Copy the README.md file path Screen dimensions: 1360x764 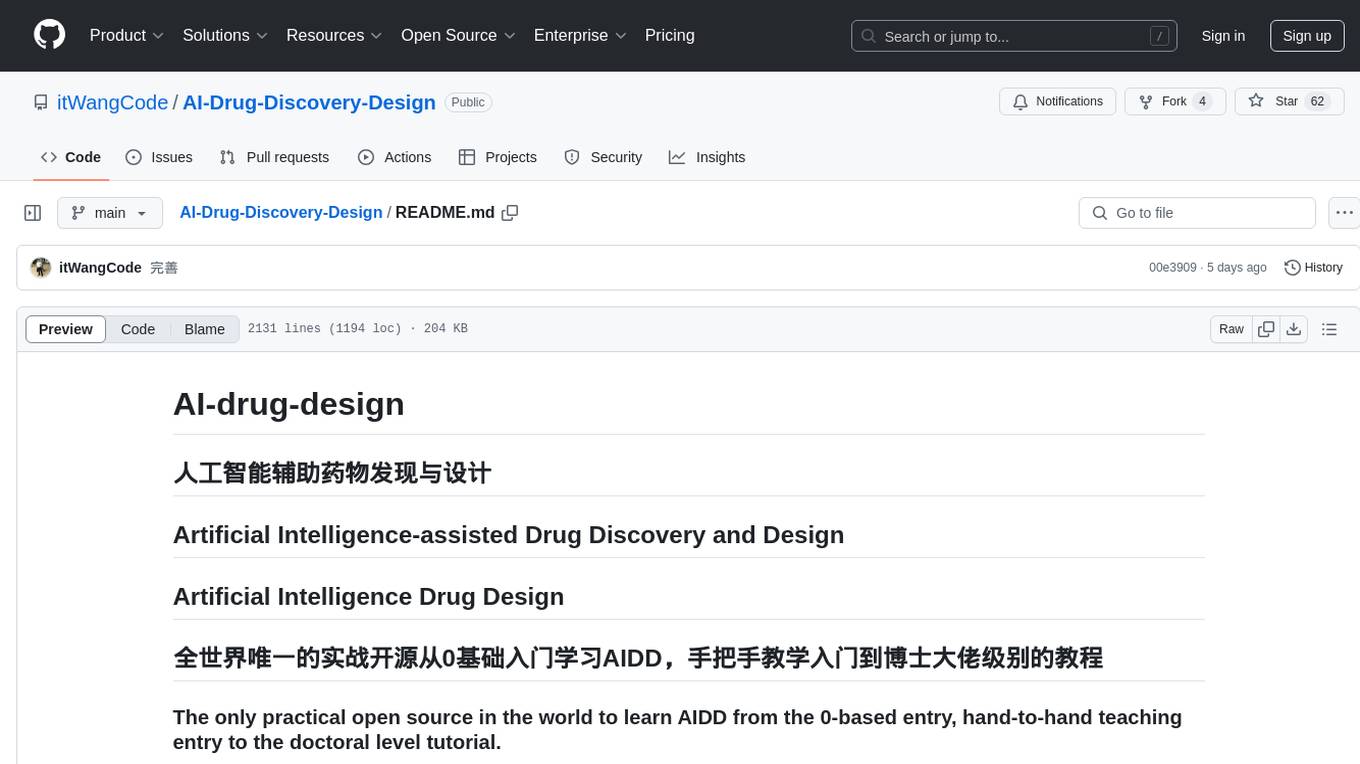coord(510,213)
